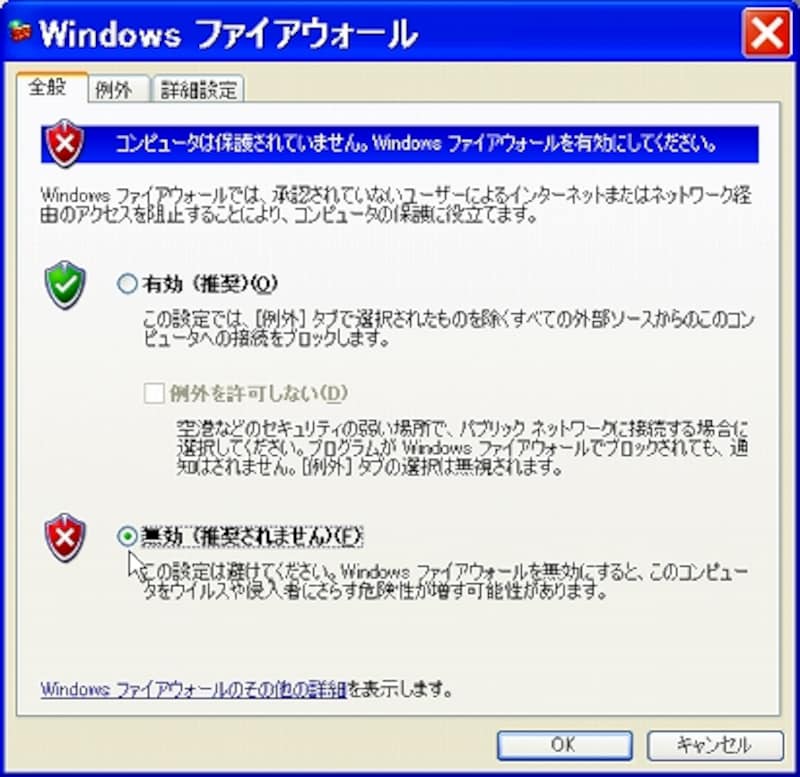Image resolution: width=800 pixels, height=777 pixels.
Task: Click the 空港などのセキュリティ explanation text
Action: click(x=462, y=448)
